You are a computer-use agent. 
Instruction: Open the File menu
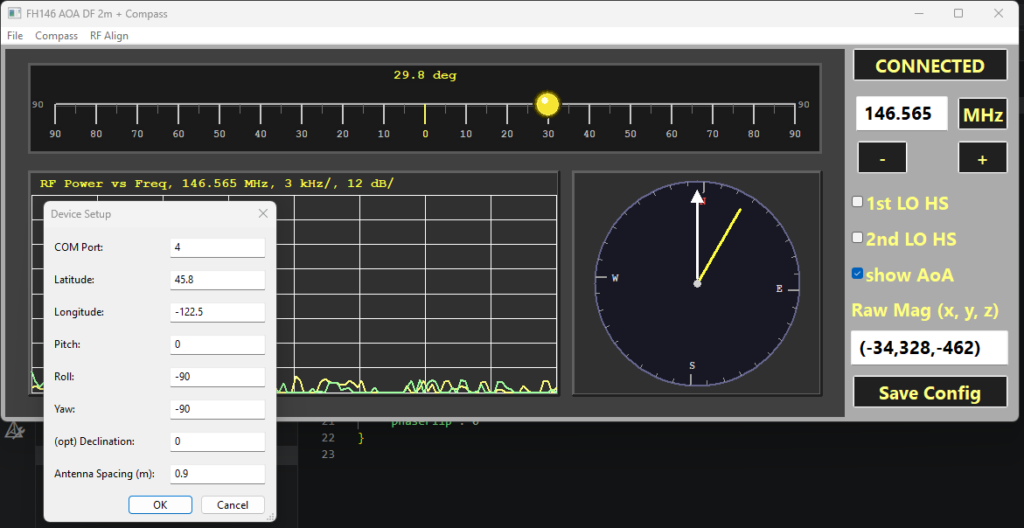pyautogui.click(x=15, y=36)
